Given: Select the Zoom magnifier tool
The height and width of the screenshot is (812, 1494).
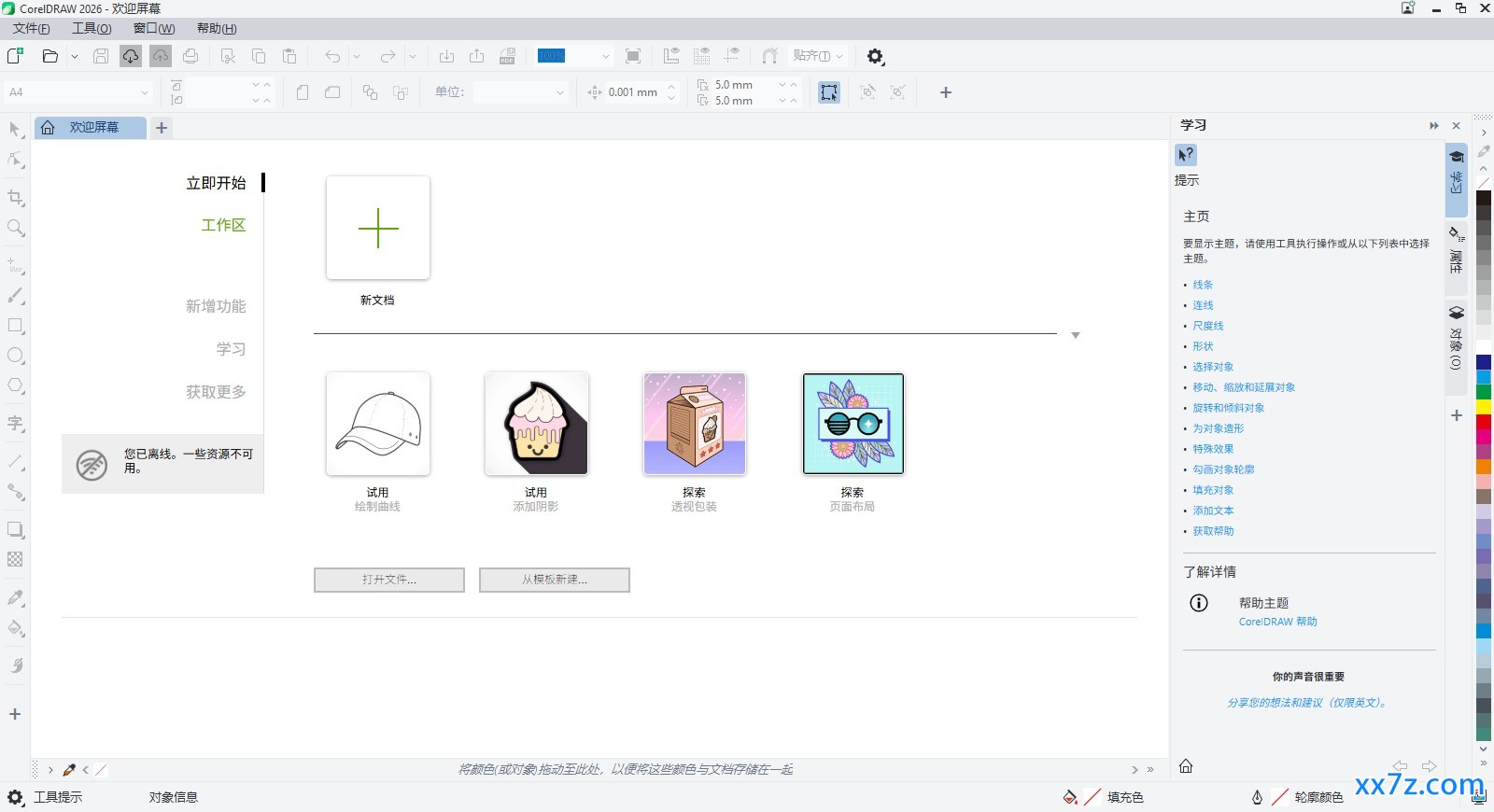Looking at the screenshot, I should [15, 228].
